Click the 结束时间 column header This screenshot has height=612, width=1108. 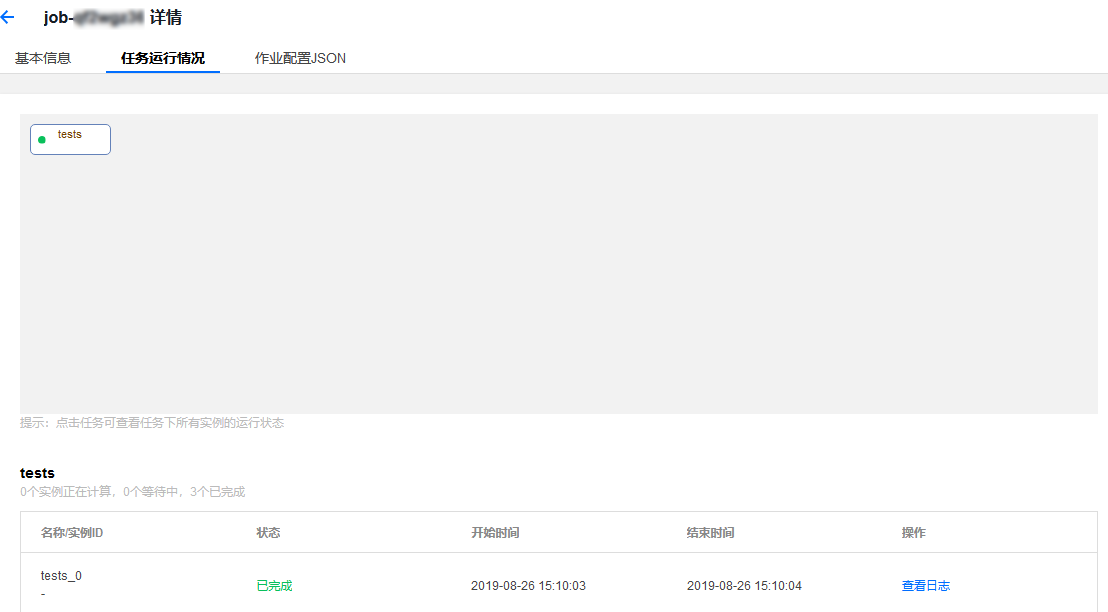pos(710,533)
